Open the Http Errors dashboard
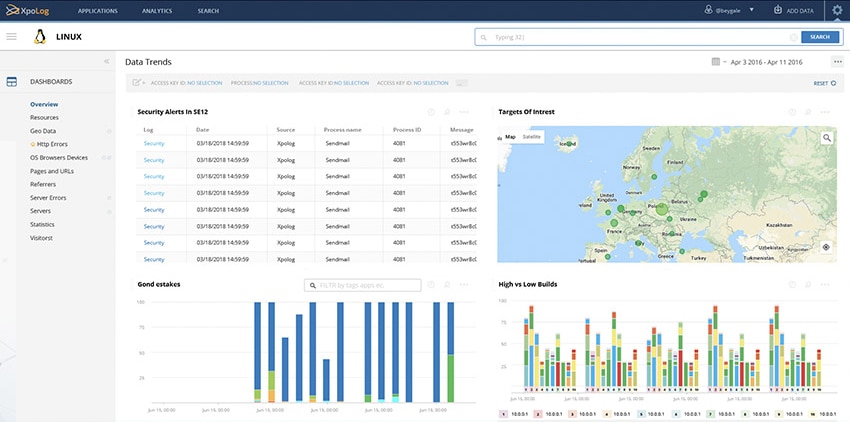Image resolution: width=850 pixels, height=422 pixels. click(x=52, y=144)
